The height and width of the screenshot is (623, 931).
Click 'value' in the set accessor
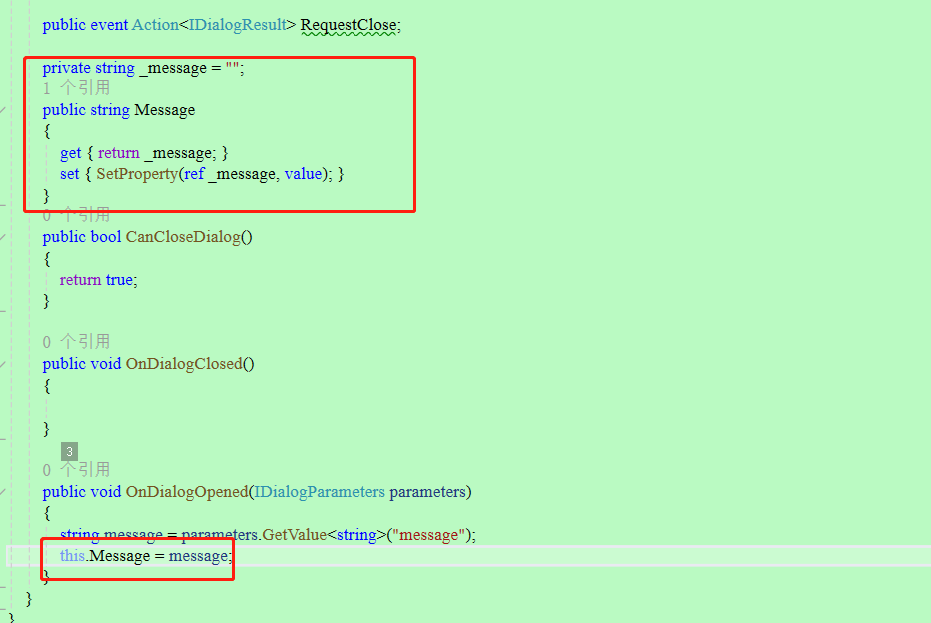(303, 174)
